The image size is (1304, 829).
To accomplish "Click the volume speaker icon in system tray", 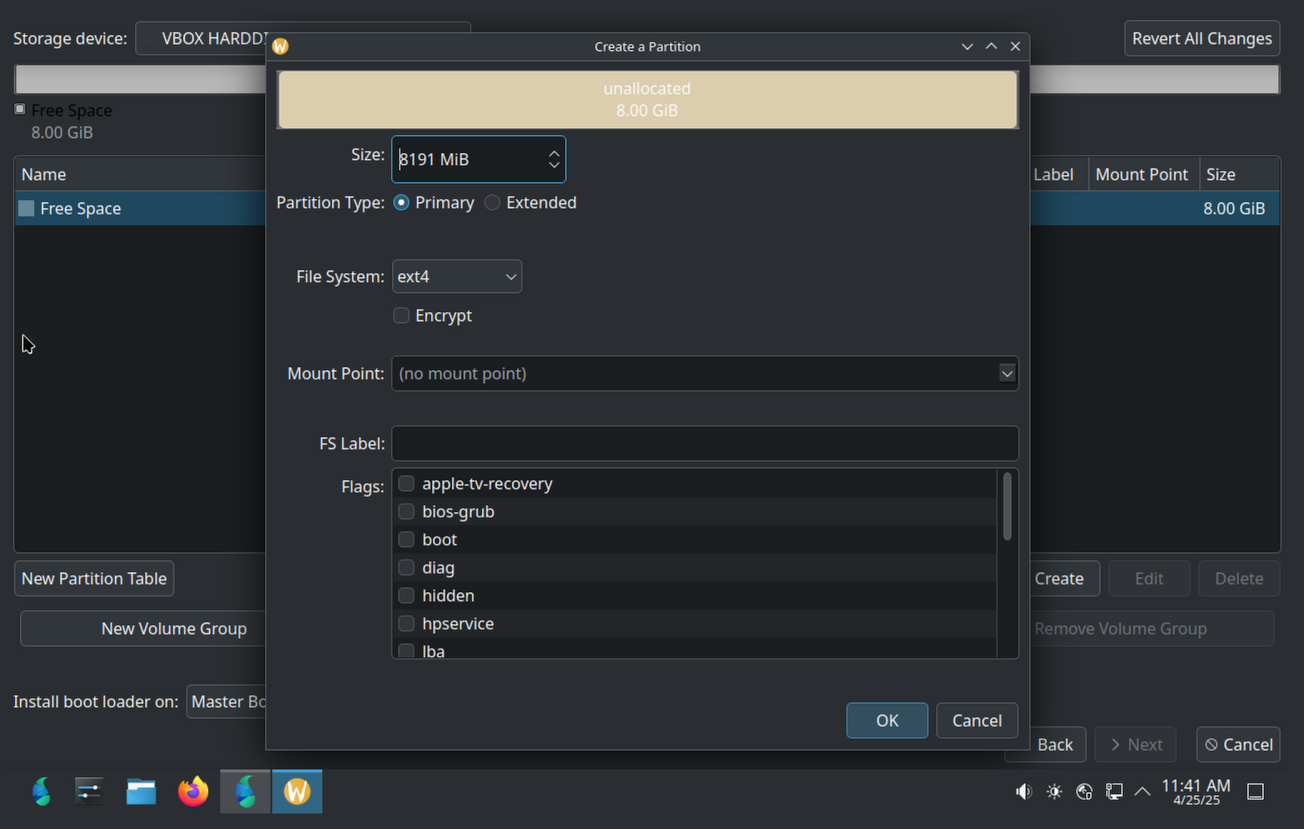I will point(1023,792).
